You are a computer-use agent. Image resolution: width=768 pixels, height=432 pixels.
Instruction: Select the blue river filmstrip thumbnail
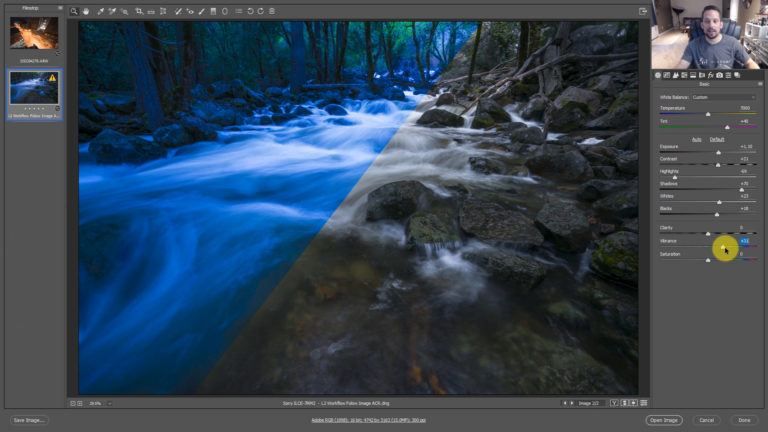(x=34, y=88)
